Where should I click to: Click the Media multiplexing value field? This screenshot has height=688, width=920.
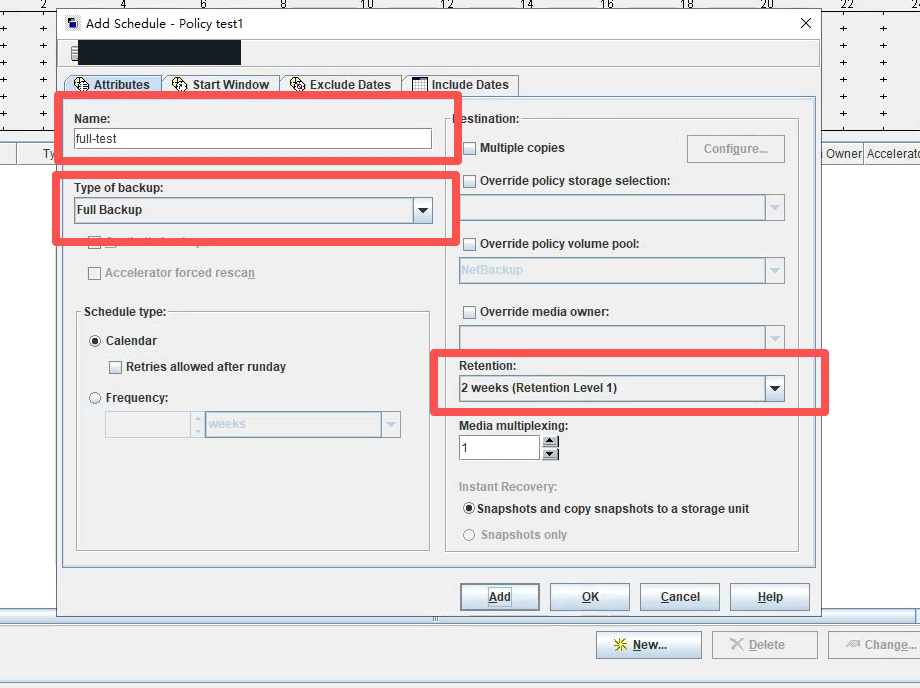point(499,448)
